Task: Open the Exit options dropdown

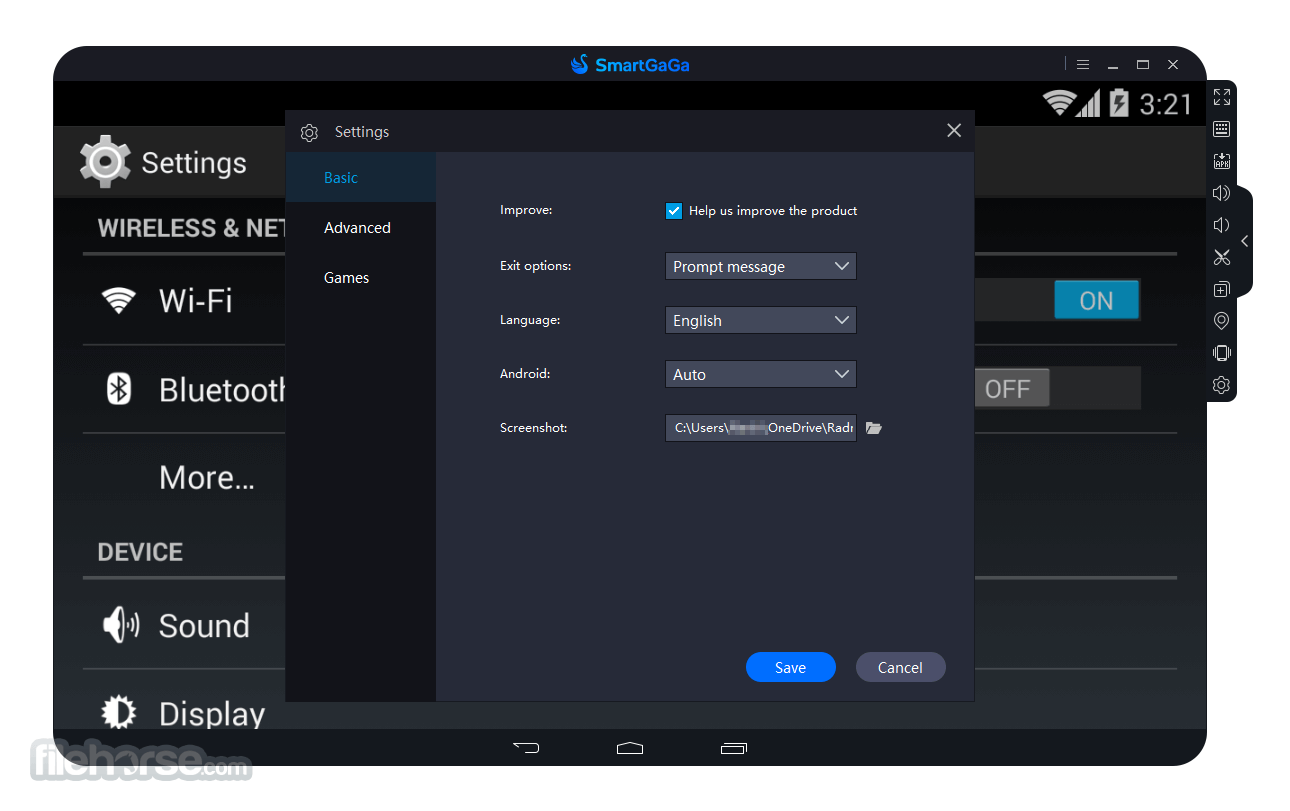Action: pos(761,266)
